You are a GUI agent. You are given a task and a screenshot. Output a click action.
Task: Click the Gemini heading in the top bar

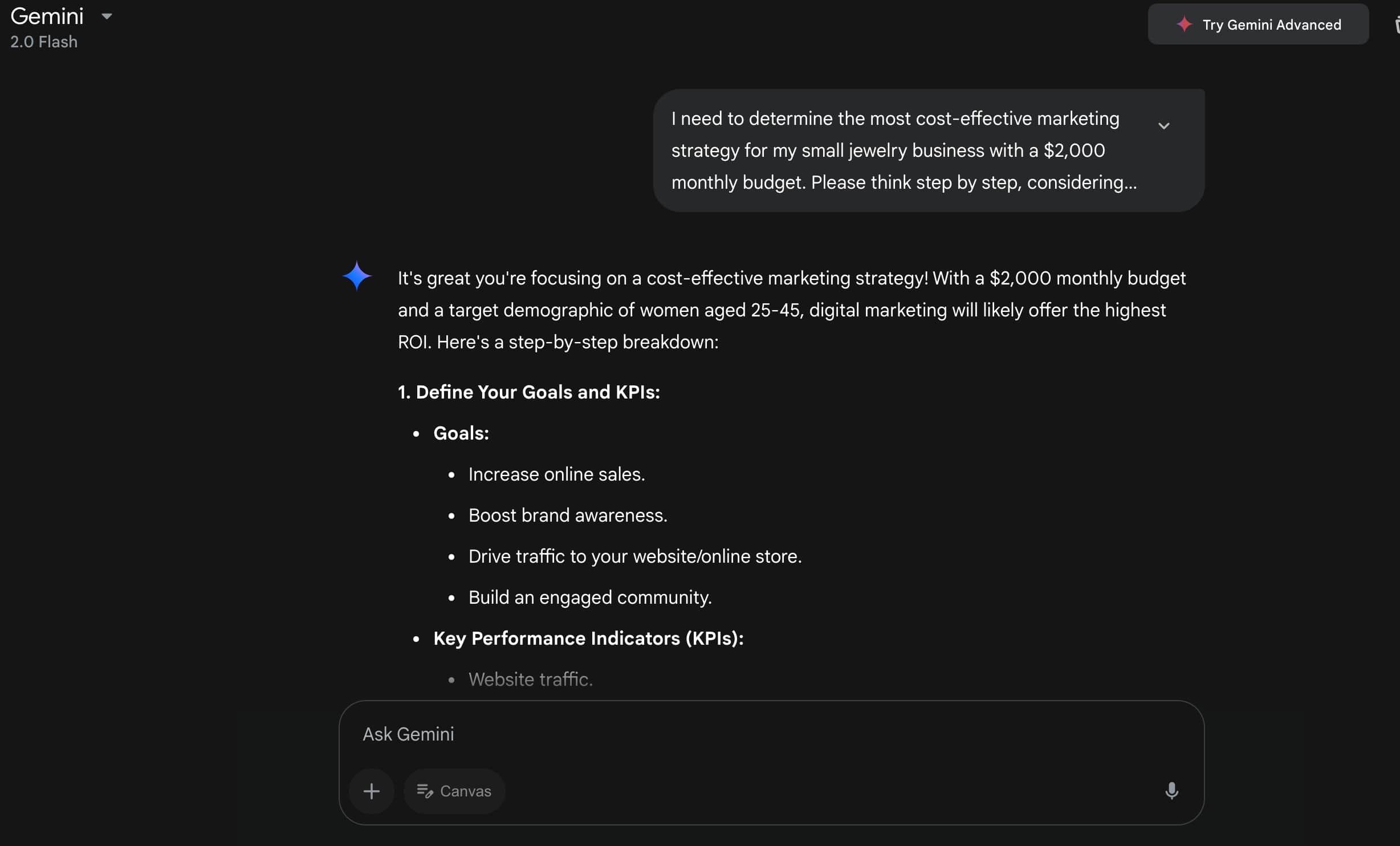coord(47,16)
